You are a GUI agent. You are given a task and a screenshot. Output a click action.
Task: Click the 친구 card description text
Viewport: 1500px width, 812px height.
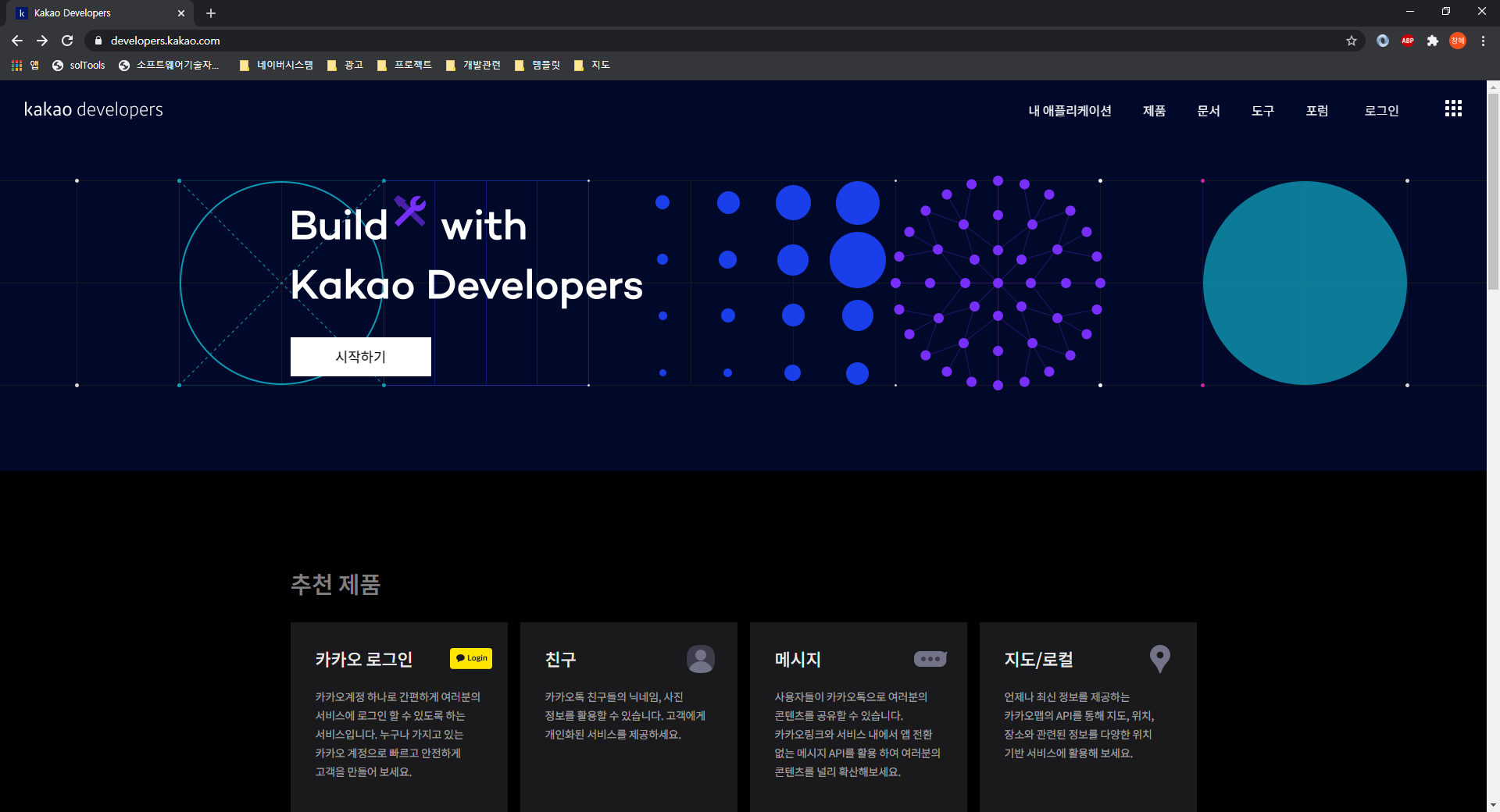[625, 715]
